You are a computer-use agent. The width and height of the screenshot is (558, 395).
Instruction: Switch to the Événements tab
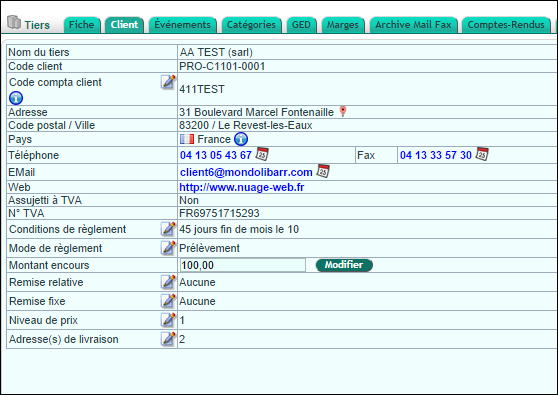pyautogui.click(x=183, y=25)
